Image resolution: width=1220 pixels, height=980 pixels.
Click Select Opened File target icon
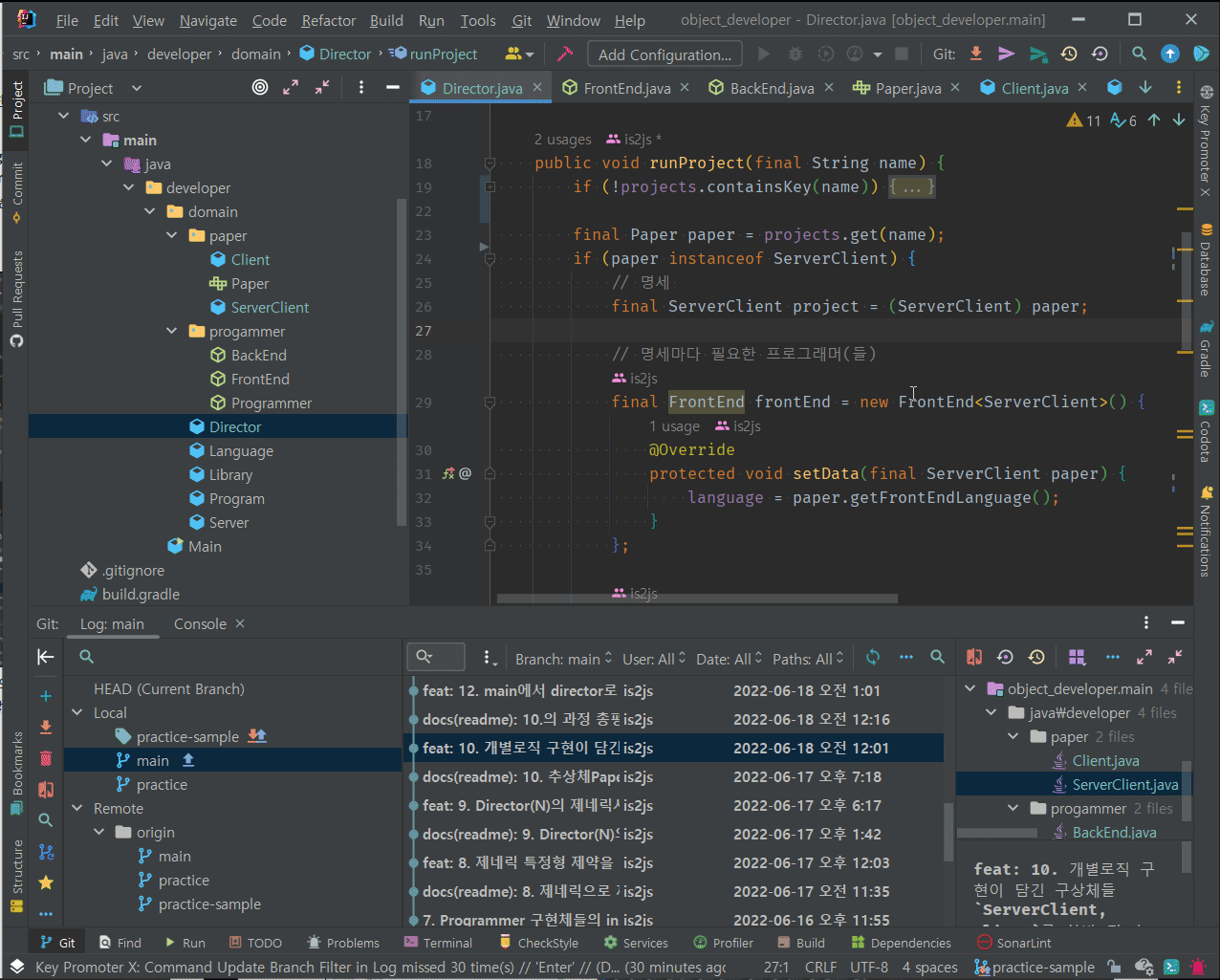pos(259,88)
